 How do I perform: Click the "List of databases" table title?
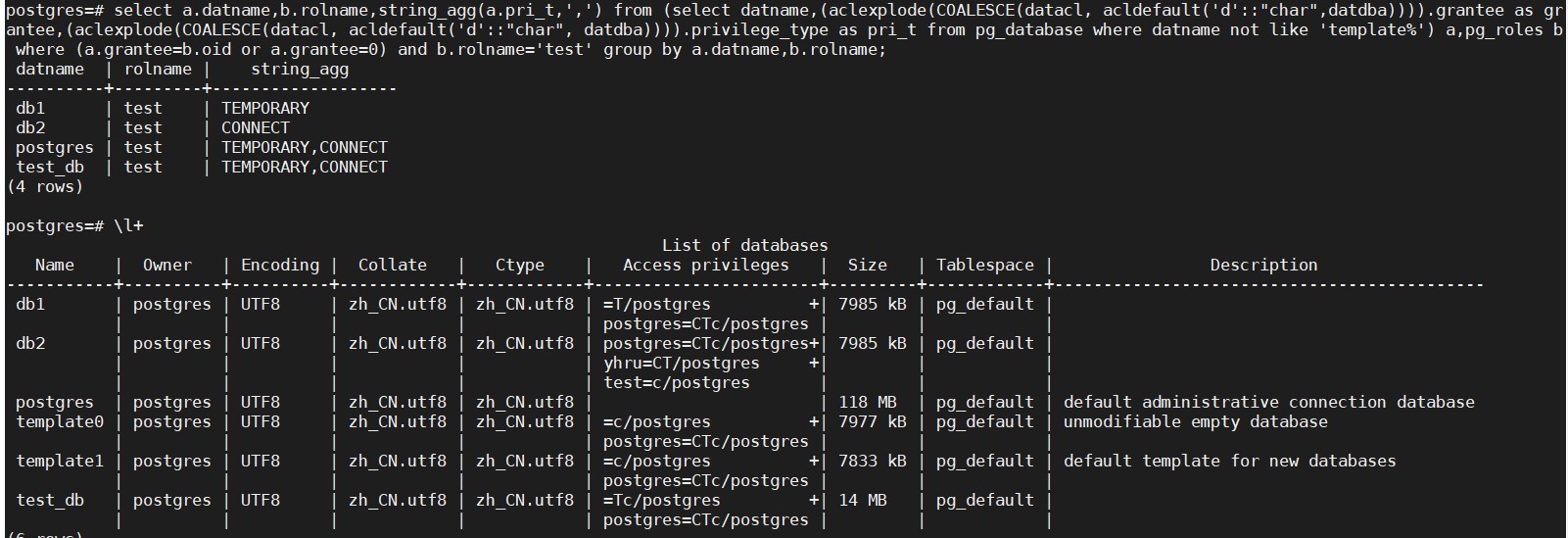pos(744,245)
